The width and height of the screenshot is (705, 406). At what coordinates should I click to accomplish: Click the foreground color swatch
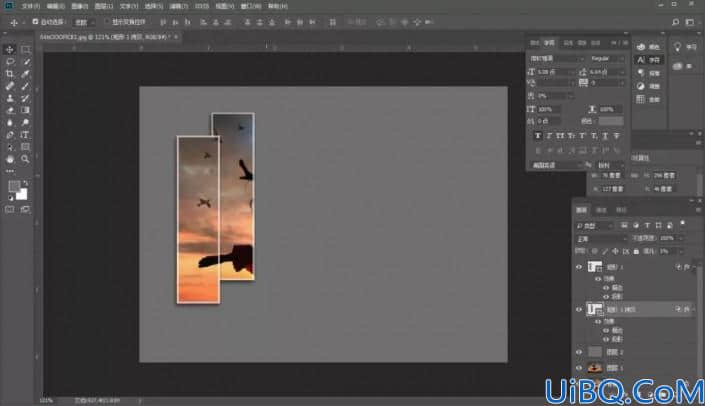pos(14,186)
